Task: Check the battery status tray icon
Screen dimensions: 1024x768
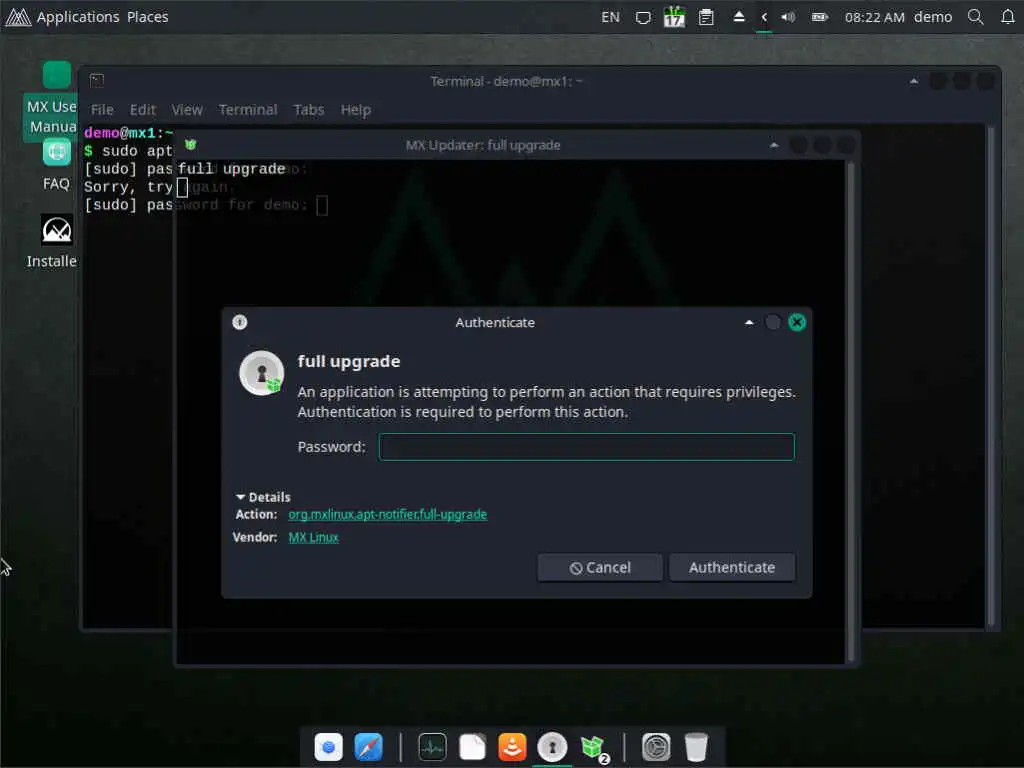Action: tap(820, 17)
